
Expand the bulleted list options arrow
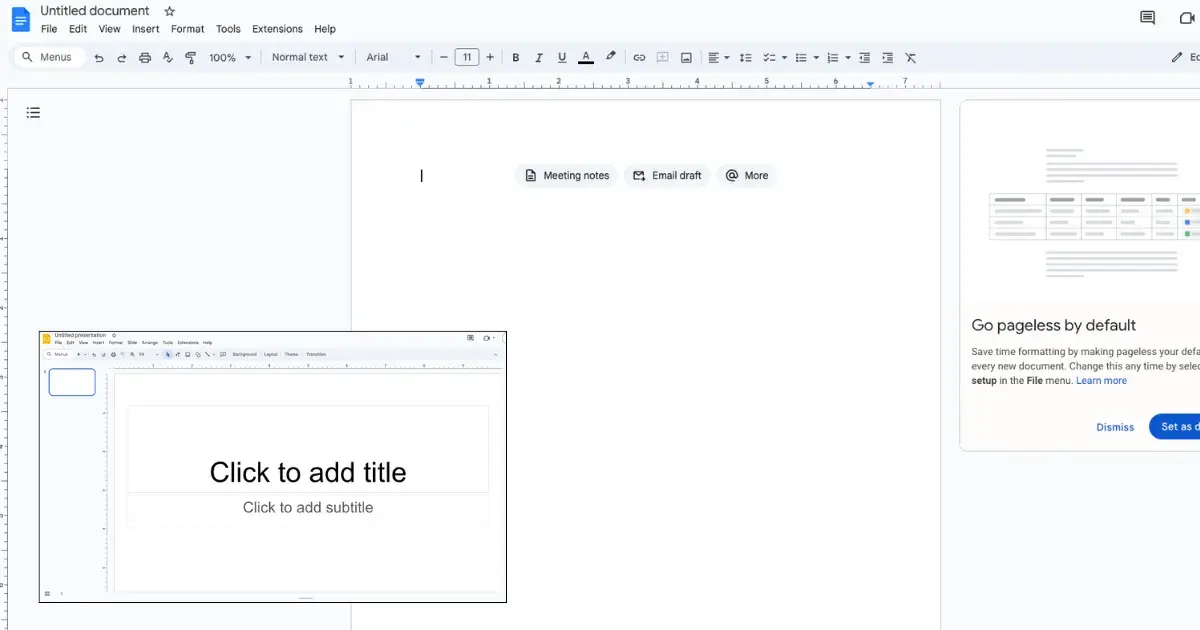pyautogui.click(x=816, y=58)
